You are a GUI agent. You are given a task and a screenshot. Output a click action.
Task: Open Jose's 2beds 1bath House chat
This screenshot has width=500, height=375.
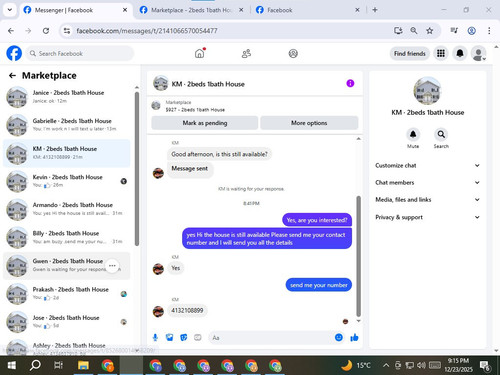coord(67,322)
